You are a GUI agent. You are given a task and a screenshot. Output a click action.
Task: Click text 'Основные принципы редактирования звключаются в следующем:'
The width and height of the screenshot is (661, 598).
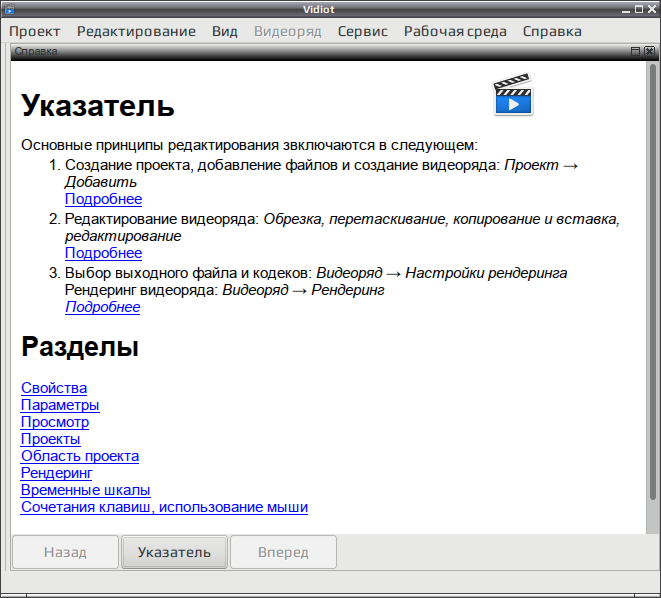tap(250, 145)
